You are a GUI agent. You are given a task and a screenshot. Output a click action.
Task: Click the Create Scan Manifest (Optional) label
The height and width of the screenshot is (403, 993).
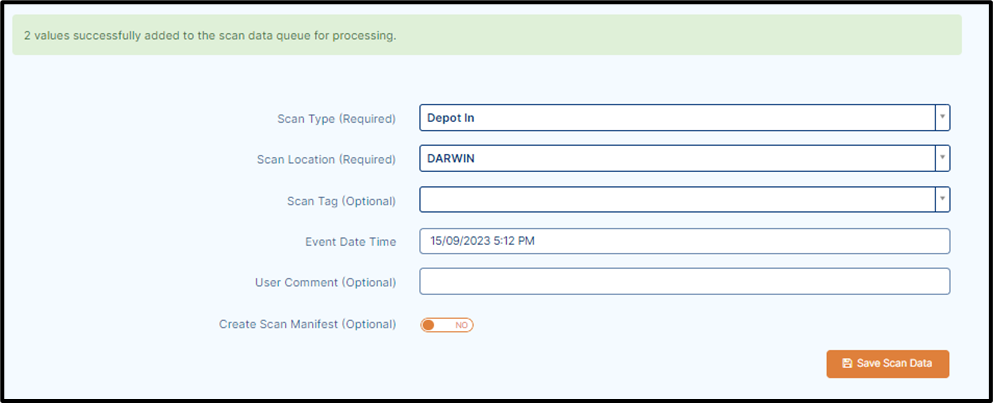(x=308, y=324)
